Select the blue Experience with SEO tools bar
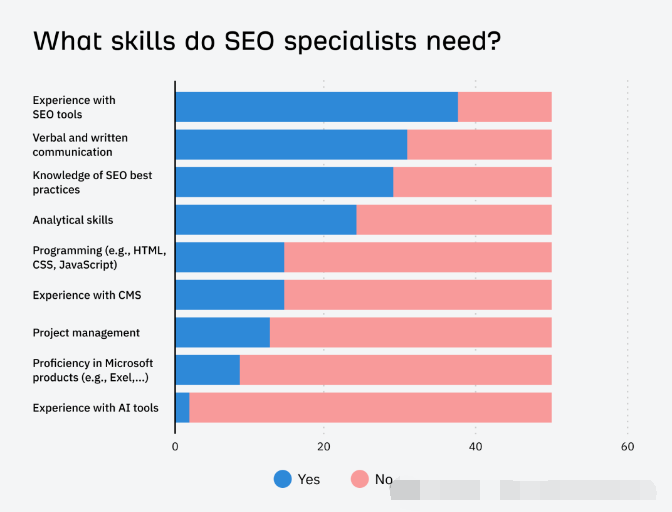Image resolution: width=672 pixels, height=512 pixels. pyautogui.click(x=316, y=107)
